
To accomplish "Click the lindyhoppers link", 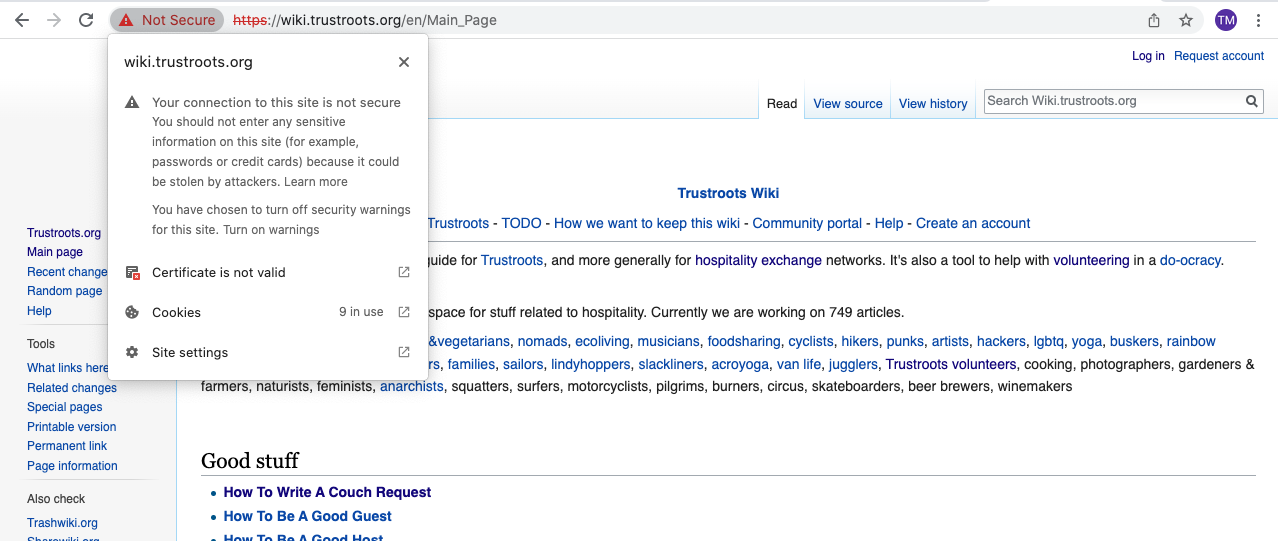I will [591, 364].
